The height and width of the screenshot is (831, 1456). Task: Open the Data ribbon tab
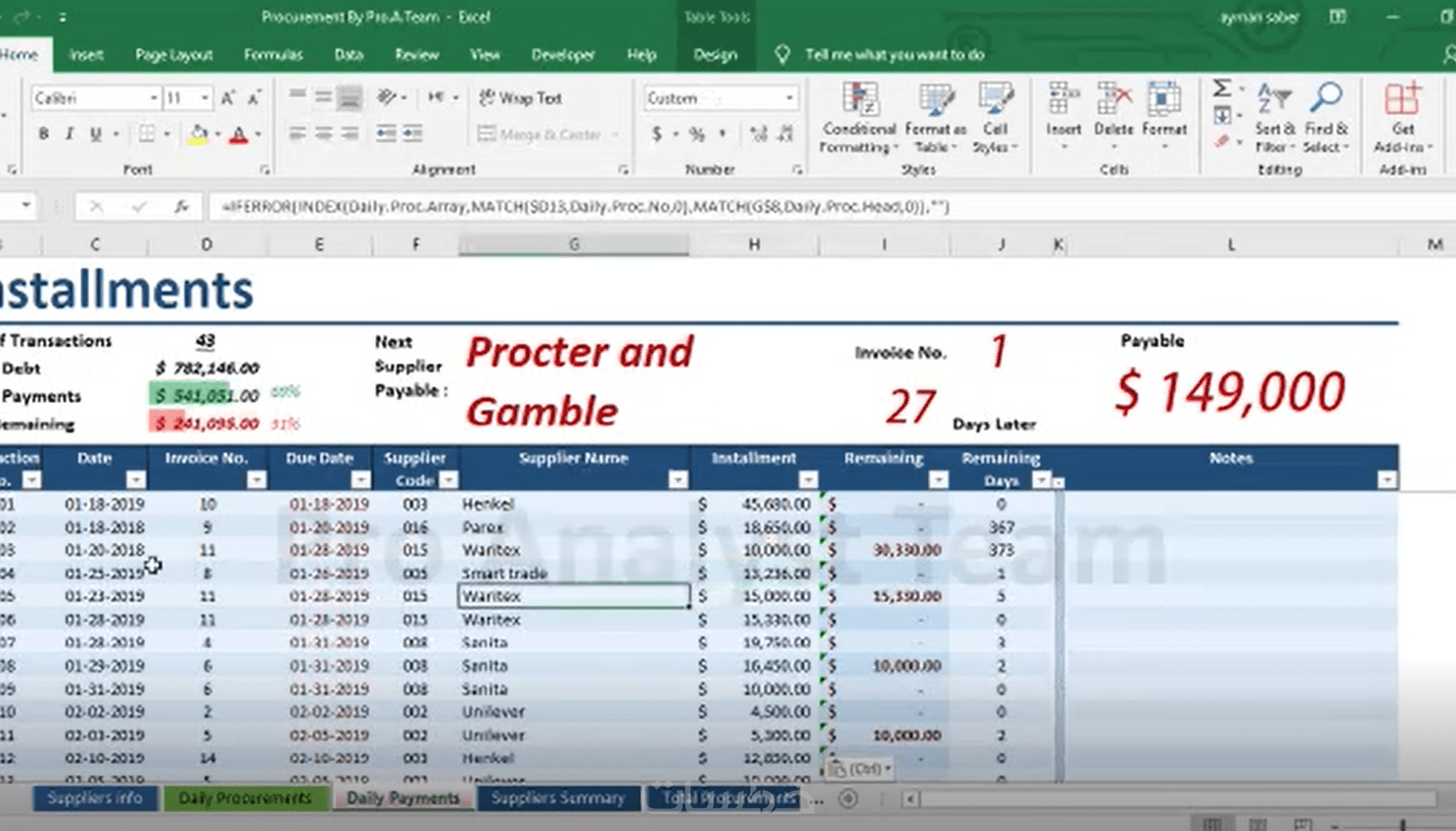[349, 55]
